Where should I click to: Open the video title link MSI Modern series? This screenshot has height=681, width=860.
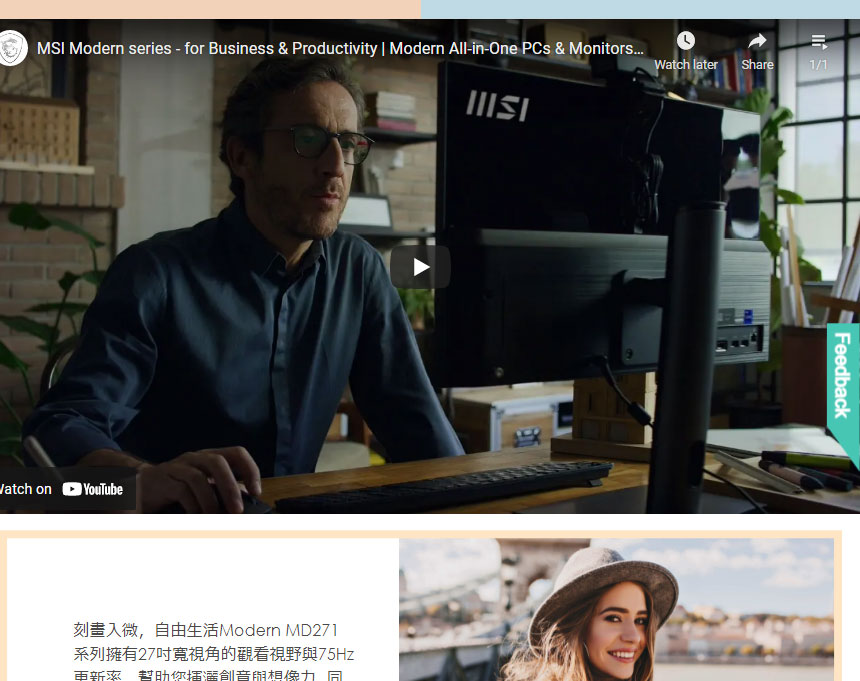click(x=340, y=48)
